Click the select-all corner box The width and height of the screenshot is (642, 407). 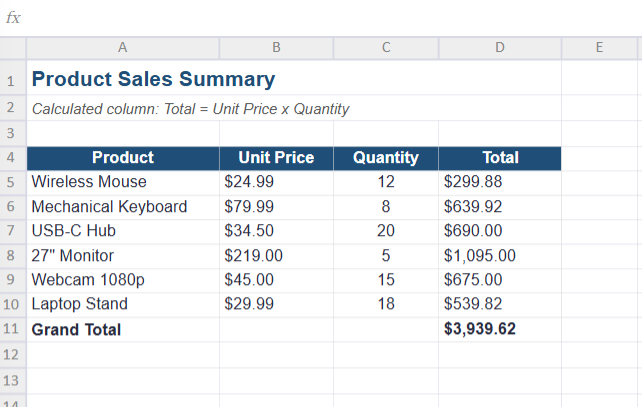coord(13,48)
